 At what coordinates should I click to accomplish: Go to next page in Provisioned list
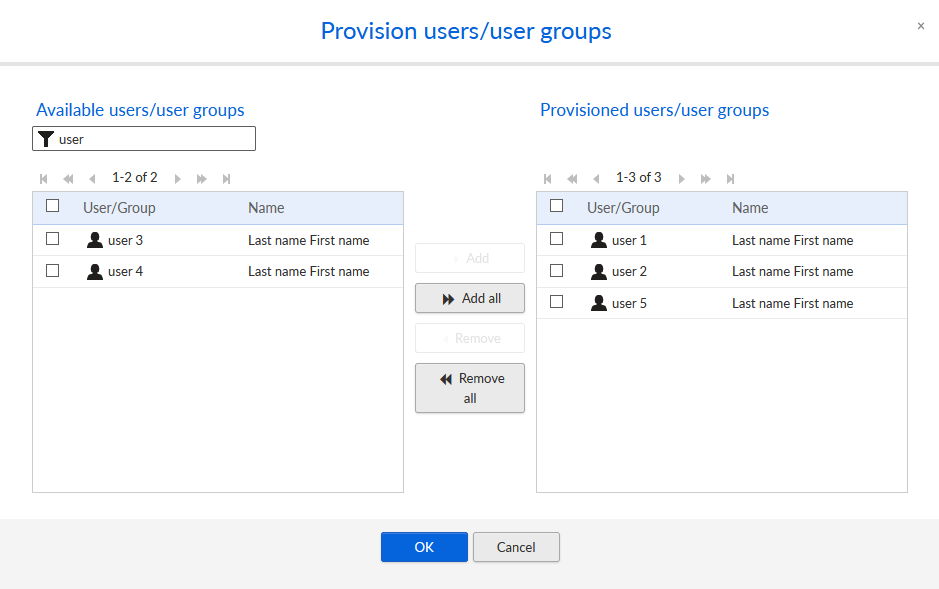[x=681, y=178]
